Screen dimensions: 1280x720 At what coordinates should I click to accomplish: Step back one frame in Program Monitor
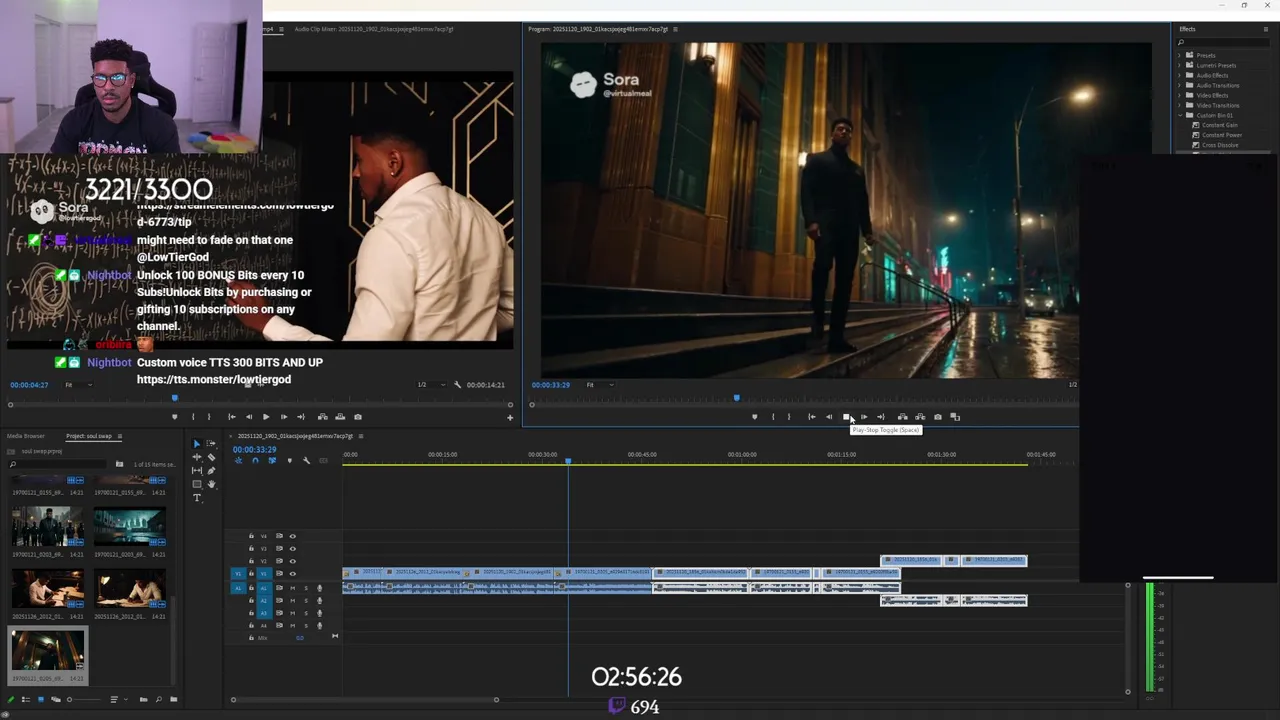click(x=829, y=417)
